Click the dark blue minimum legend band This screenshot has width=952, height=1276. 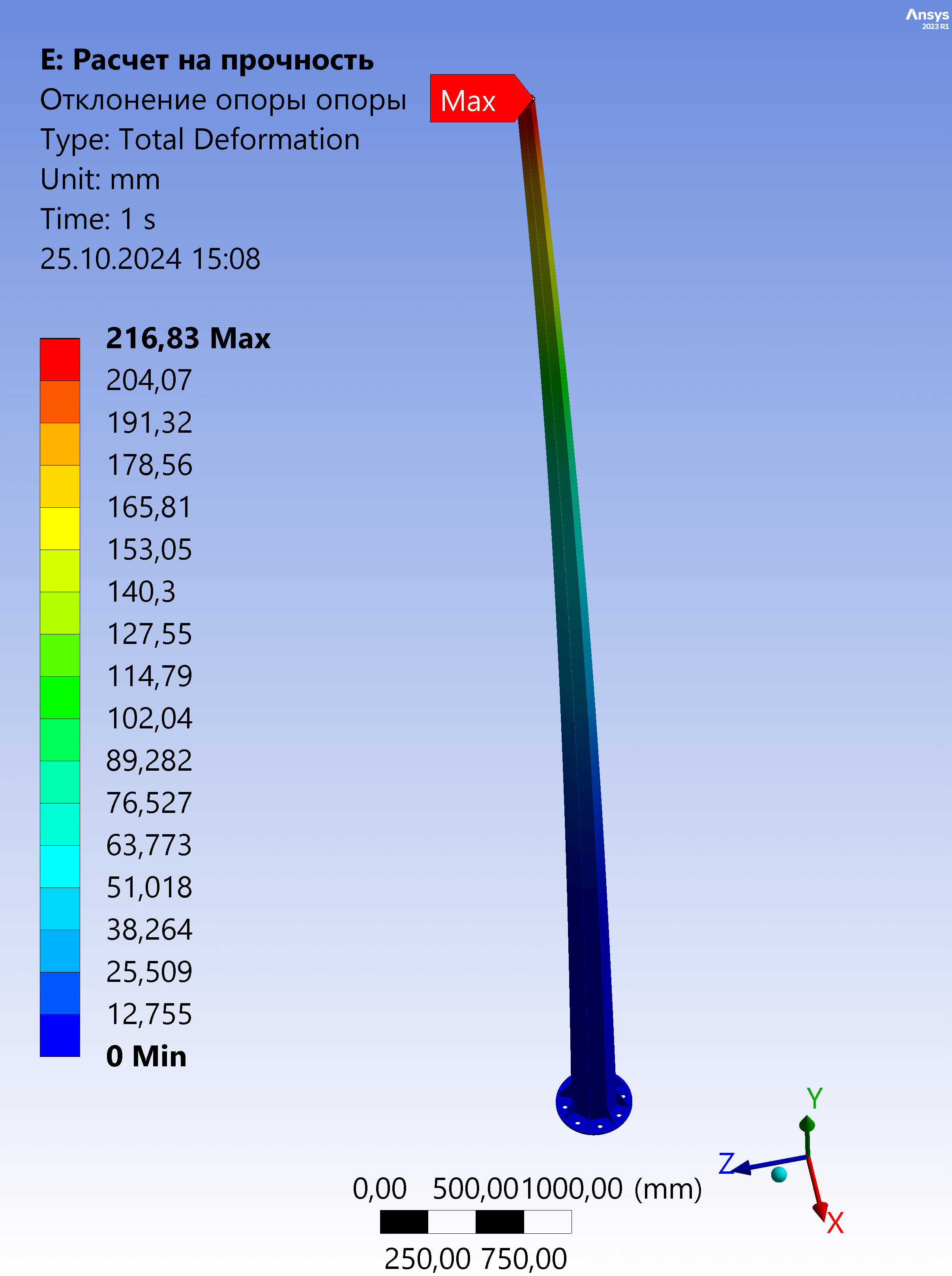coord(59,1035)
